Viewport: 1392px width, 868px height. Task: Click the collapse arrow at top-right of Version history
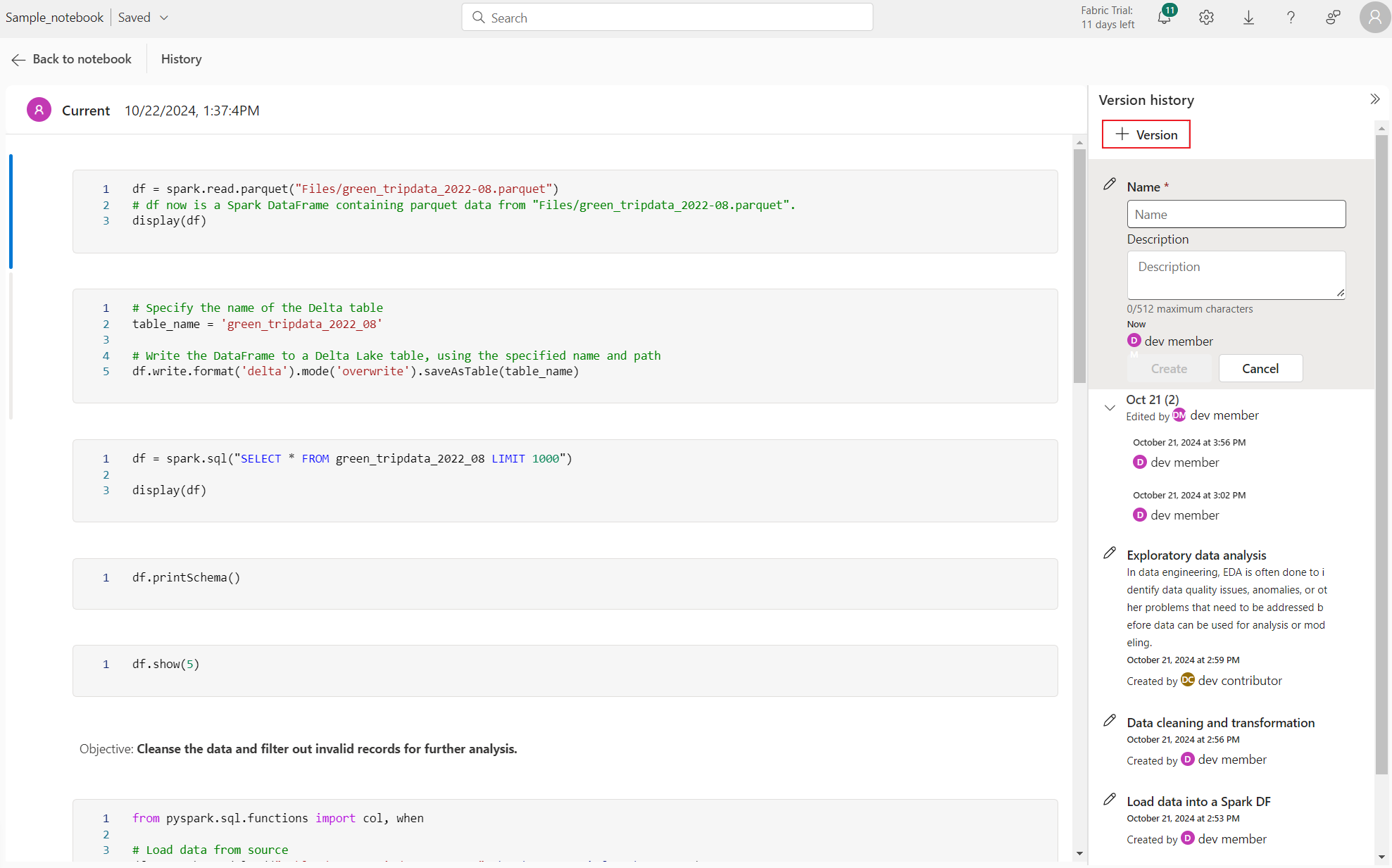pyautogui.click(x=1375, y=99)
